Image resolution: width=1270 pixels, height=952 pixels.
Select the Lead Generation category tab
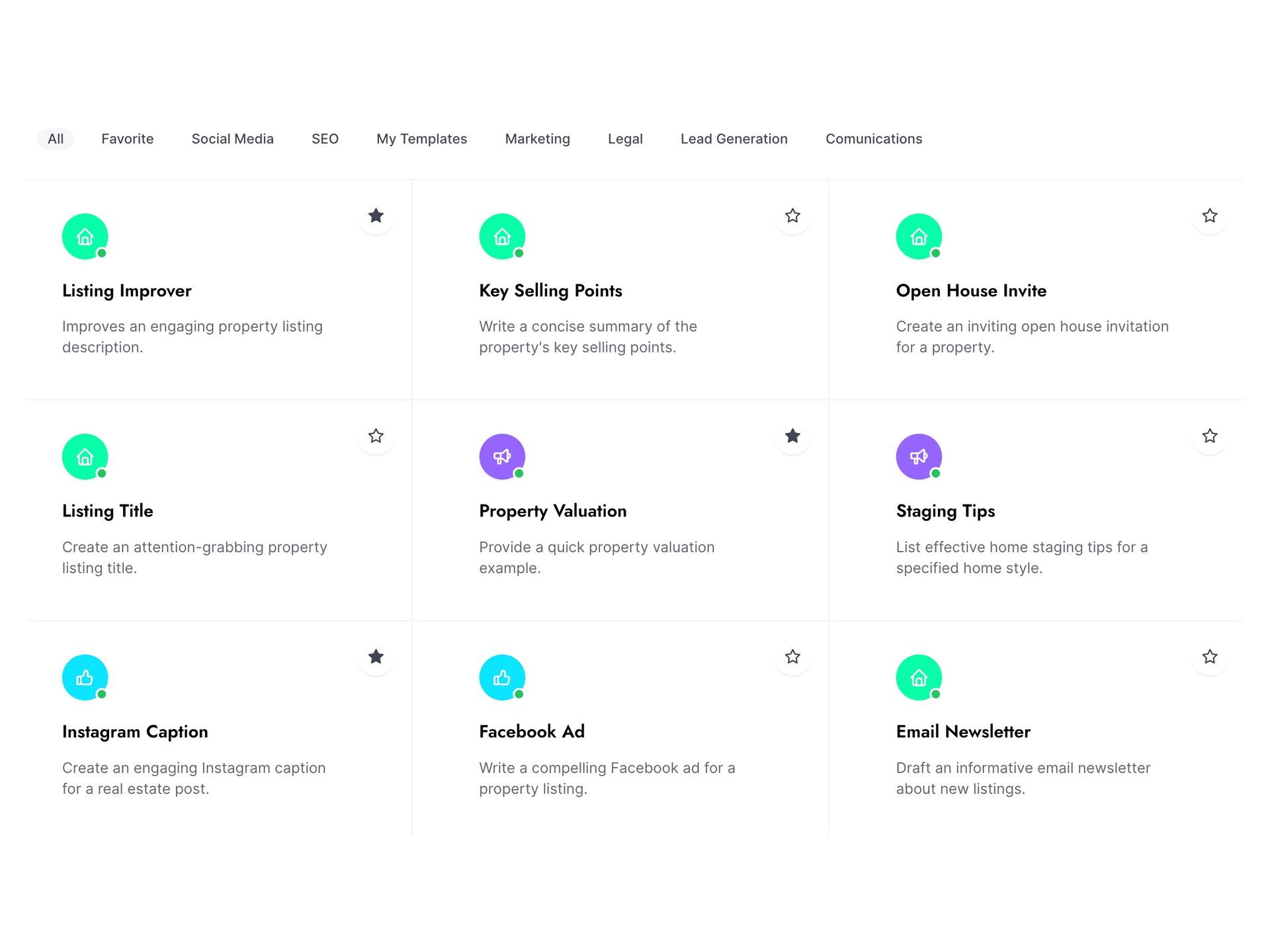coord(734,139)
